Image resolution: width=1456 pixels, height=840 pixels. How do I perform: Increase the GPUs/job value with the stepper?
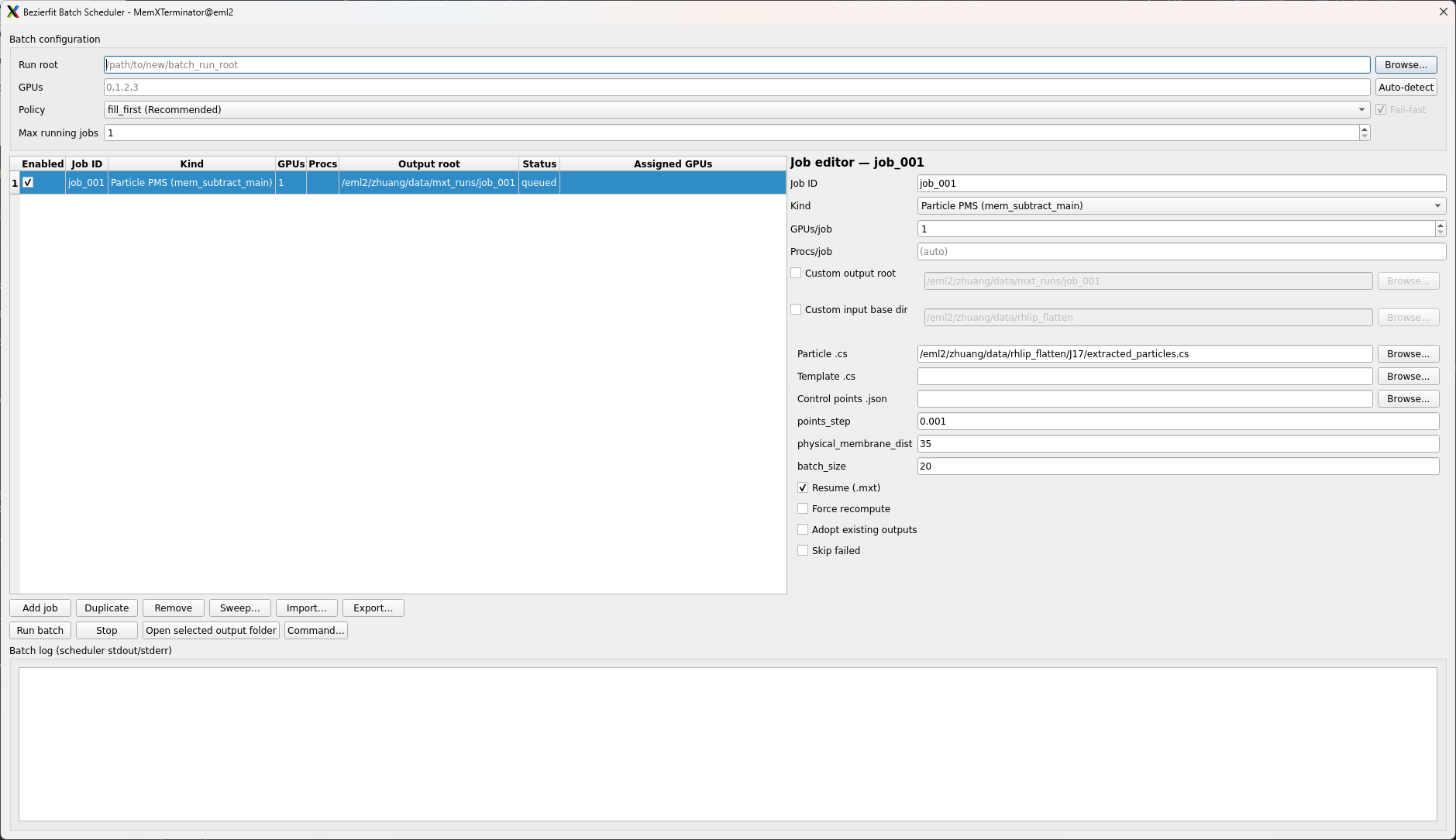coord(1439,225)
